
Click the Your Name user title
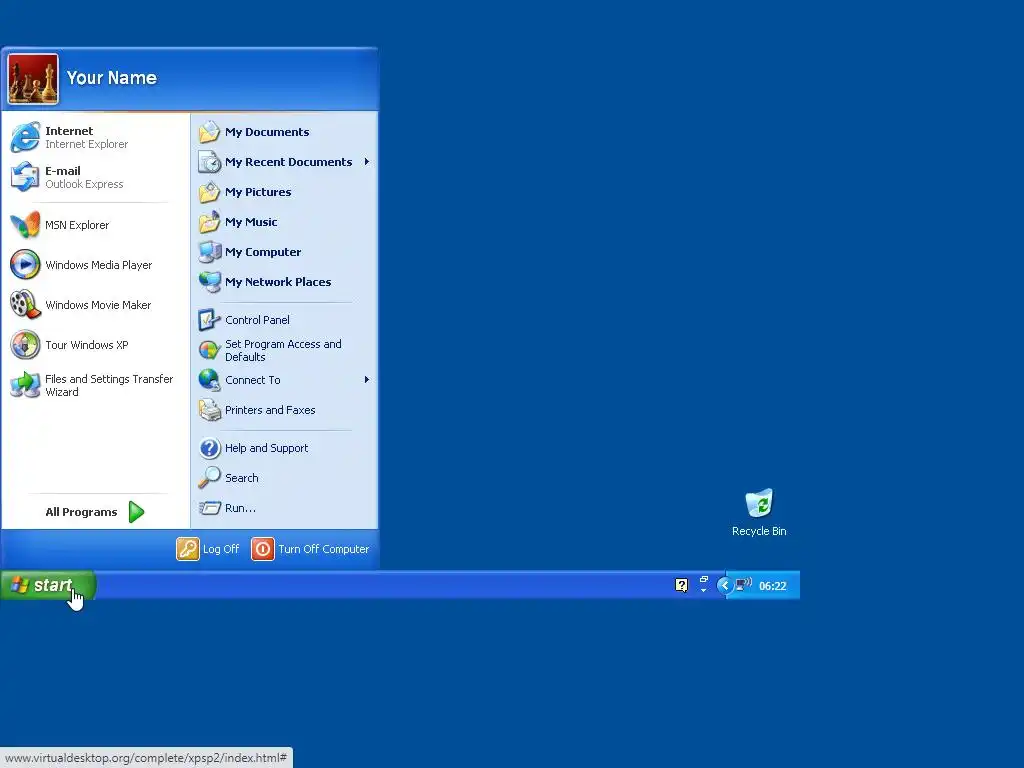[x=112, y=78]
